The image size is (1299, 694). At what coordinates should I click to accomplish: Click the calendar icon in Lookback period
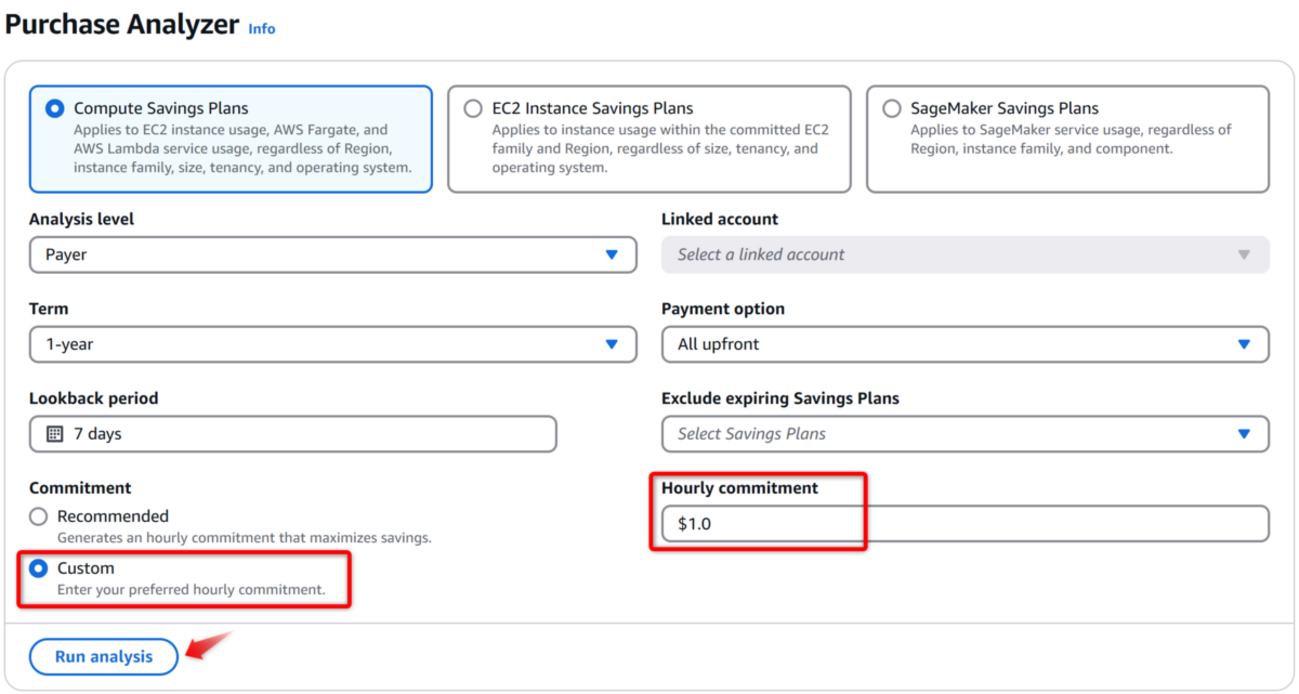55,434
